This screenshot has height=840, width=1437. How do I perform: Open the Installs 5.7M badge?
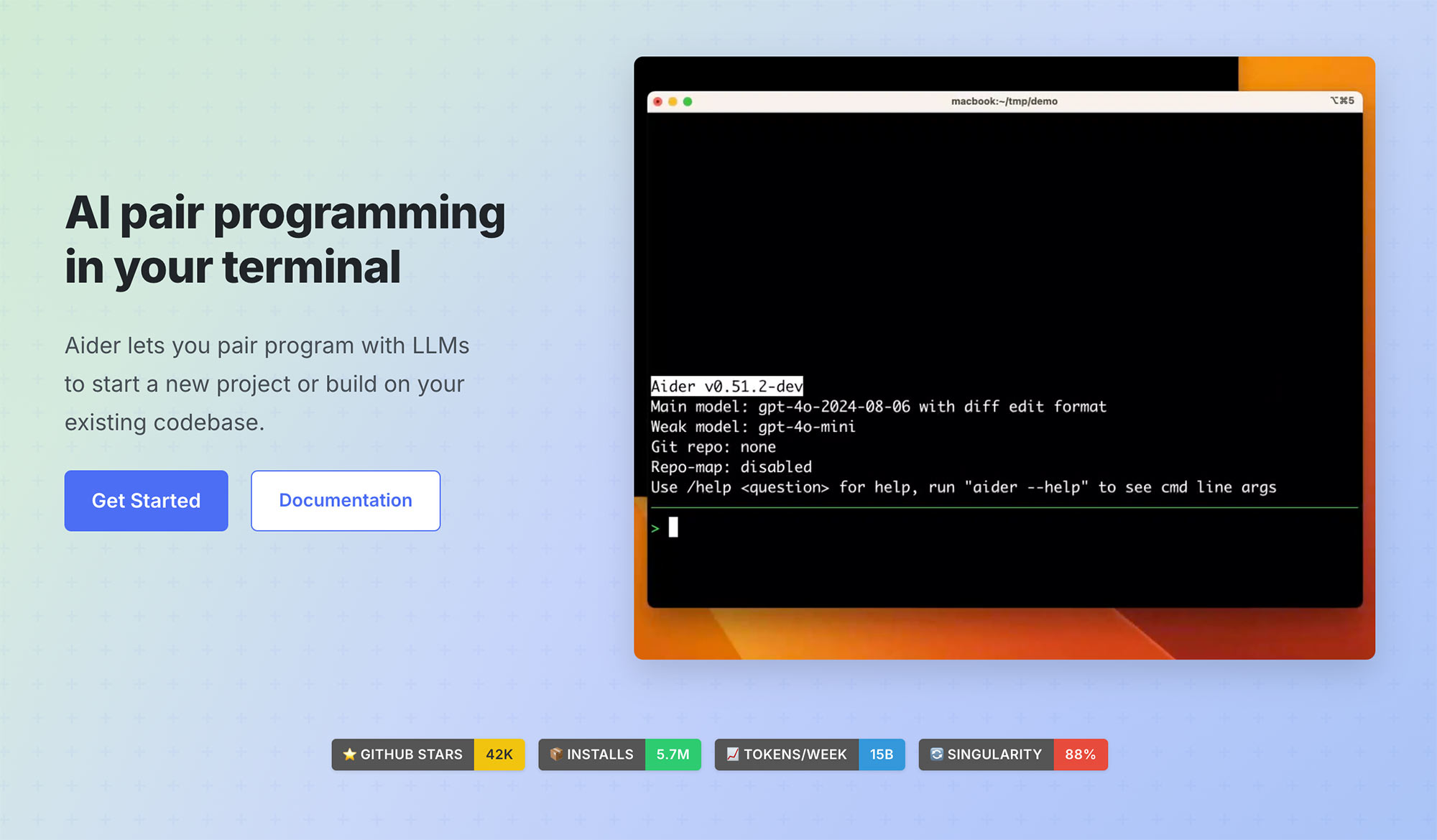(x=619, y=754)
